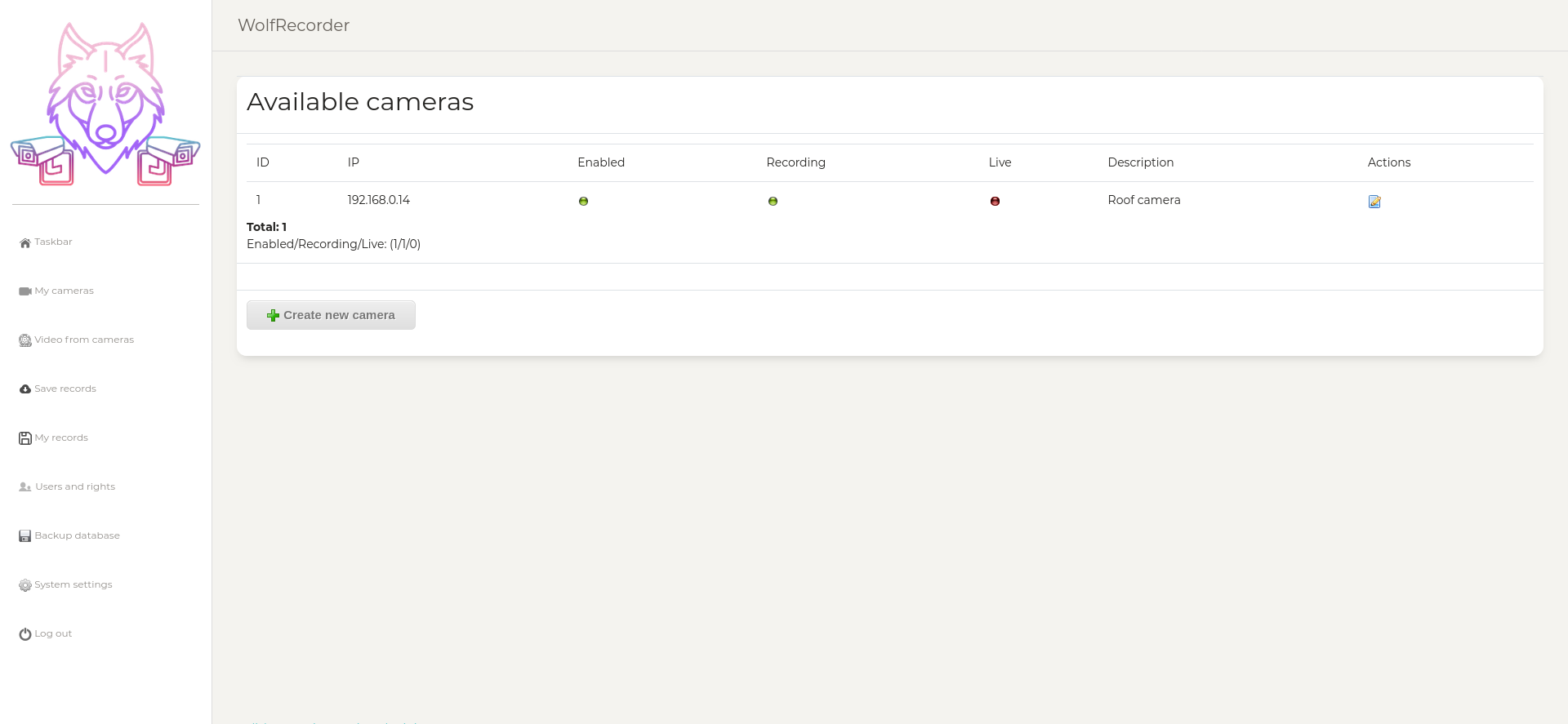Click the My records floppy icon
The image size is (1568, 724).
pos(25,438)
